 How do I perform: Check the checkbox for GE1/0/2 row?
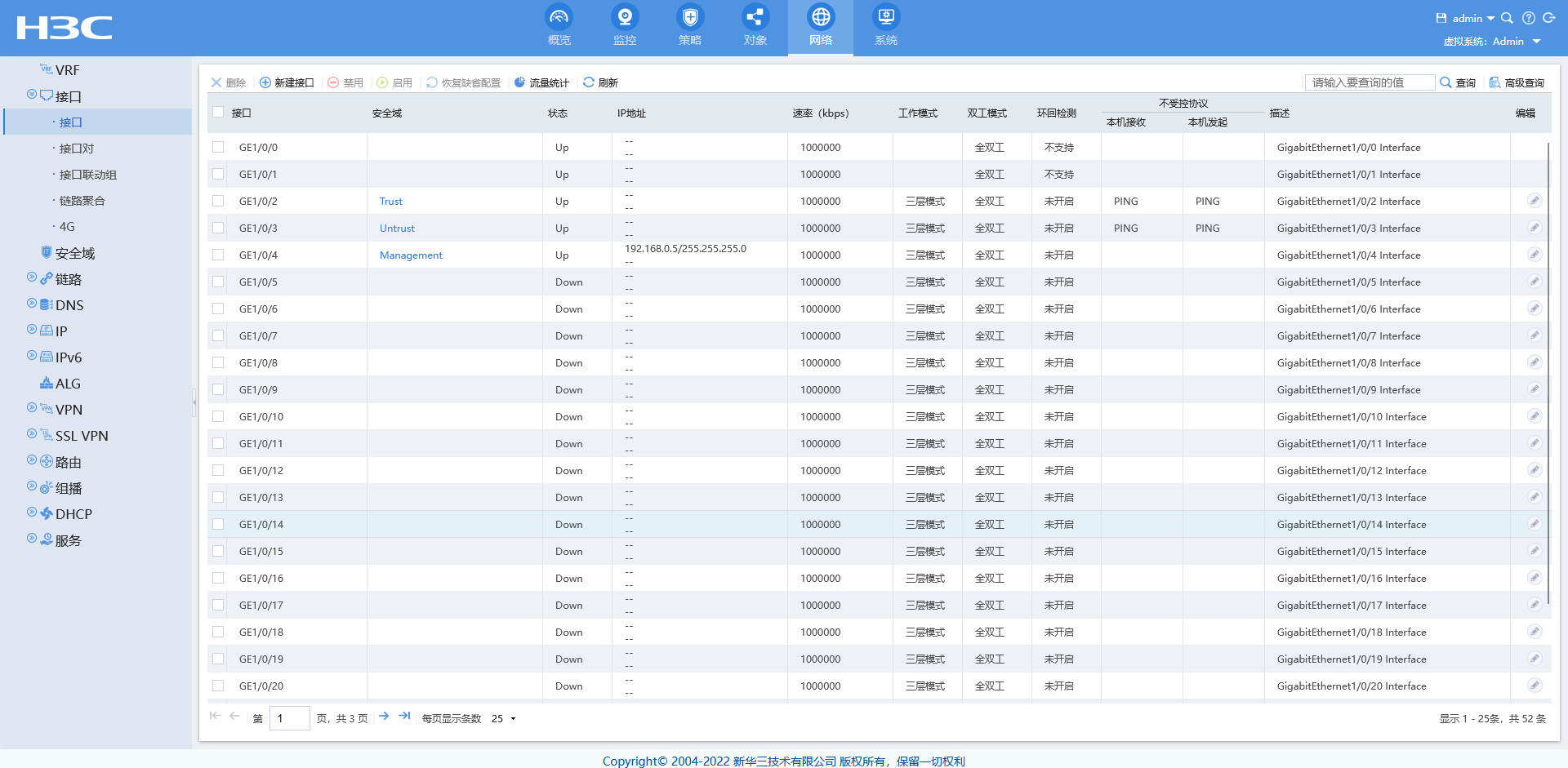point(218,201)
